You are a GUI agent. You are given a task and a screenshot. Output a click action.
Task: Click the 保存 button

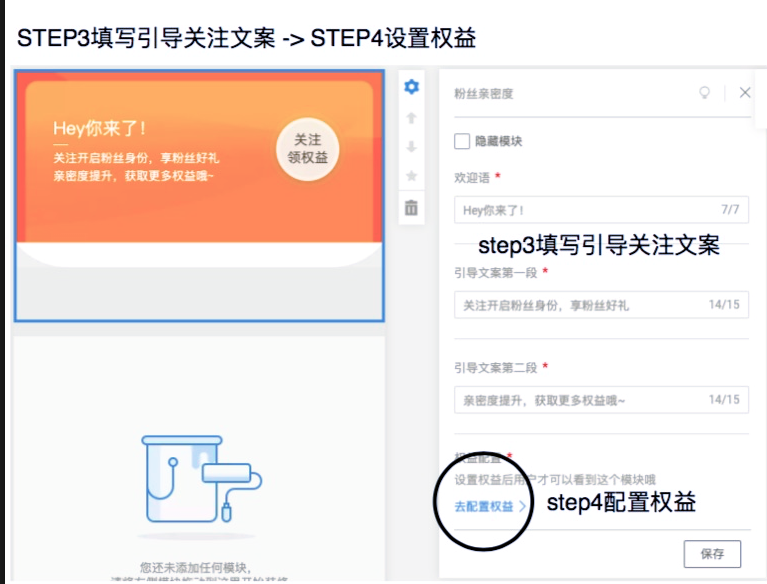coord(712,554)
